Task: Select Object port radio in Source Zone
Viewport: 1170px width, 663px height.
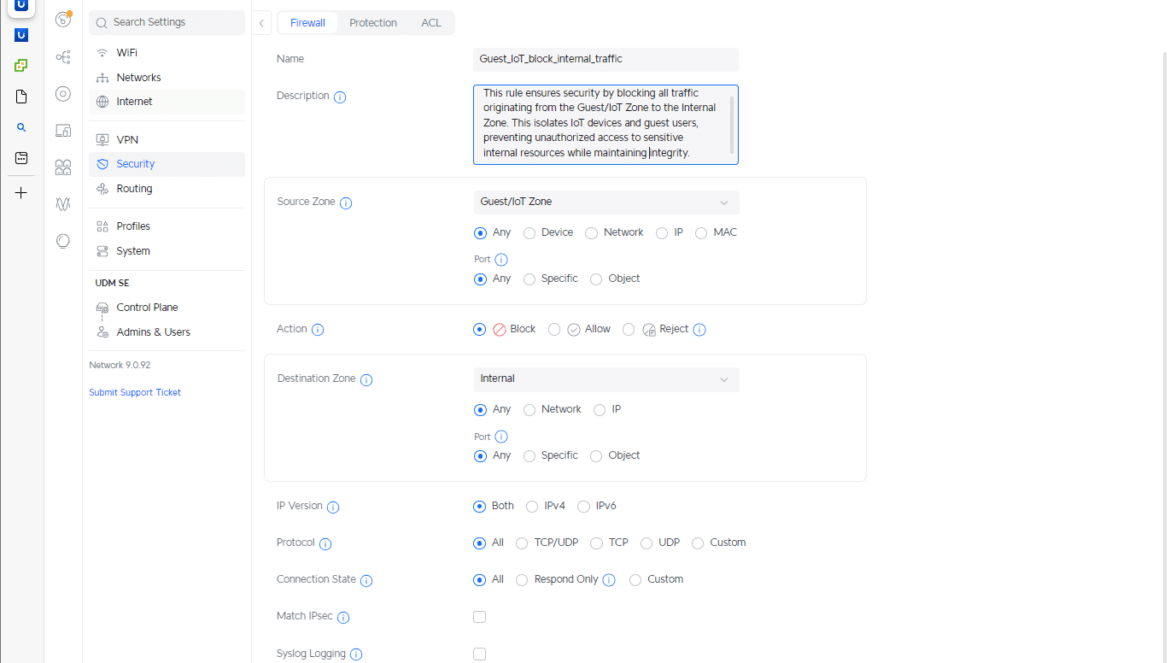Action: tap(596, 280)
